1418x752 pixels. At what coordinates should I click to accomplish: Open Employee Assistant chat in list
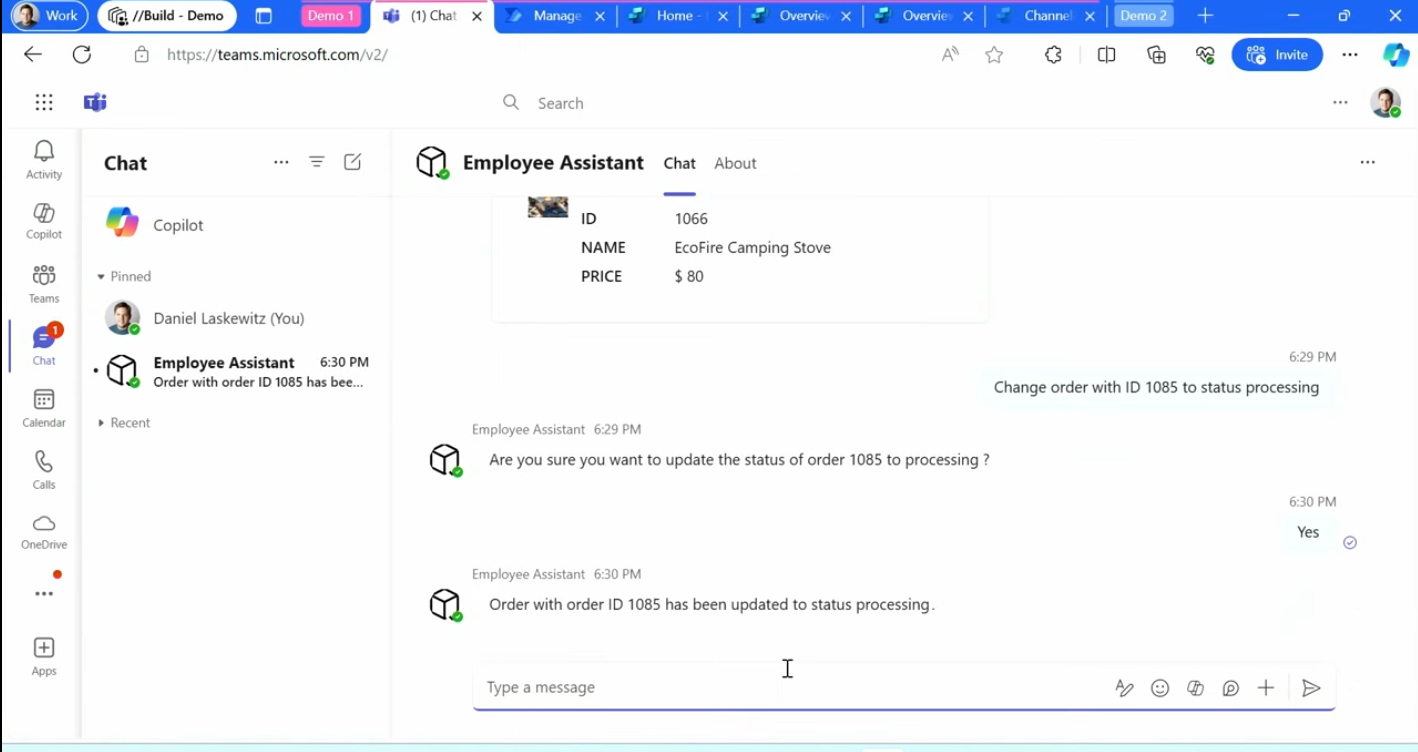pos(237,371)
